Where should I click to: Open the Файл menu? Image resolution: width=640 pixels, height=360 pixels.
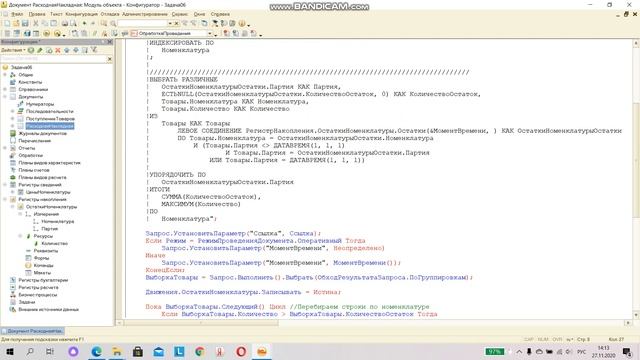[17, 14]
